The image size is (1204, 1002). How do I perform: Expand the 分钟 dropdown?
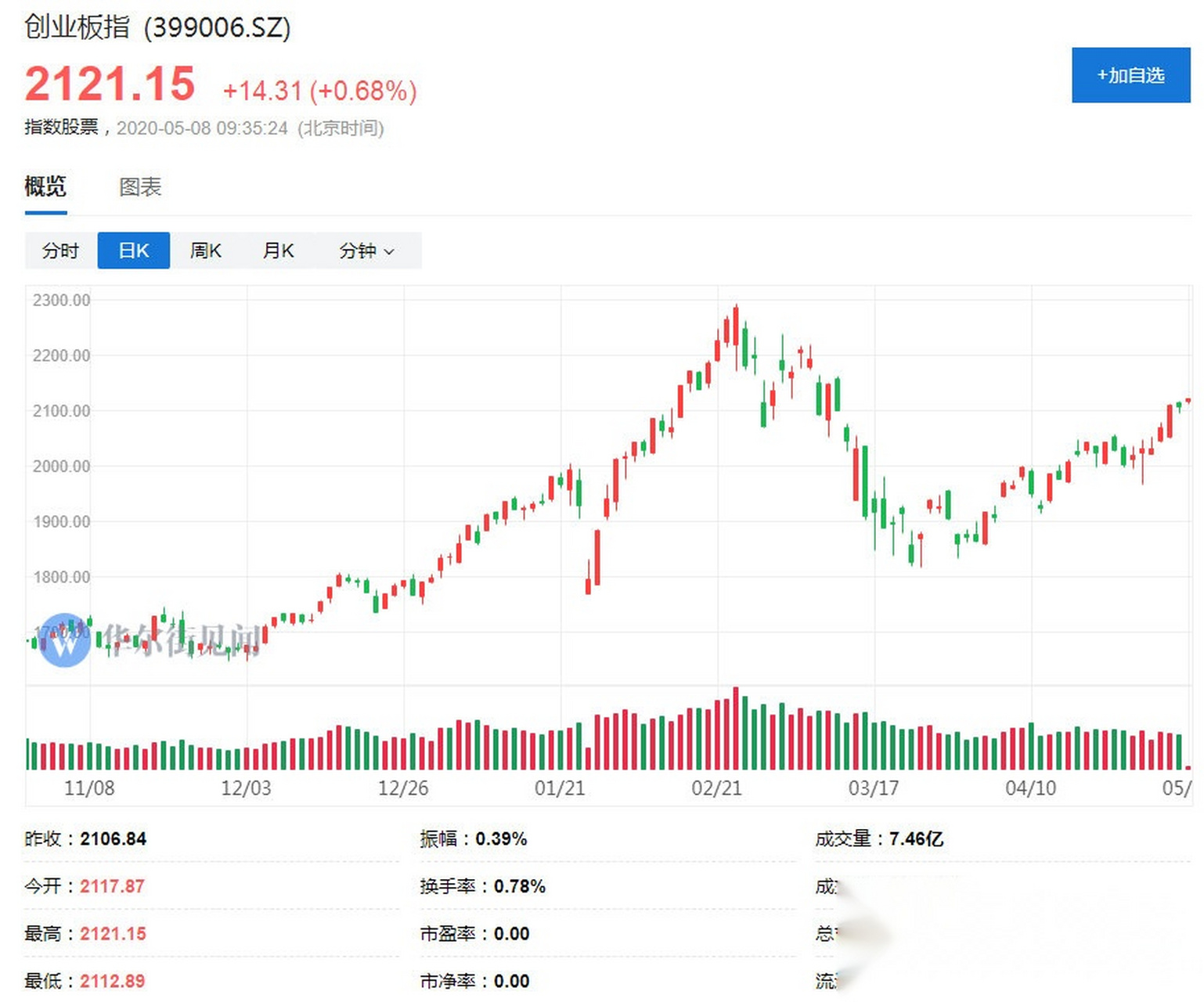[367, 250]
